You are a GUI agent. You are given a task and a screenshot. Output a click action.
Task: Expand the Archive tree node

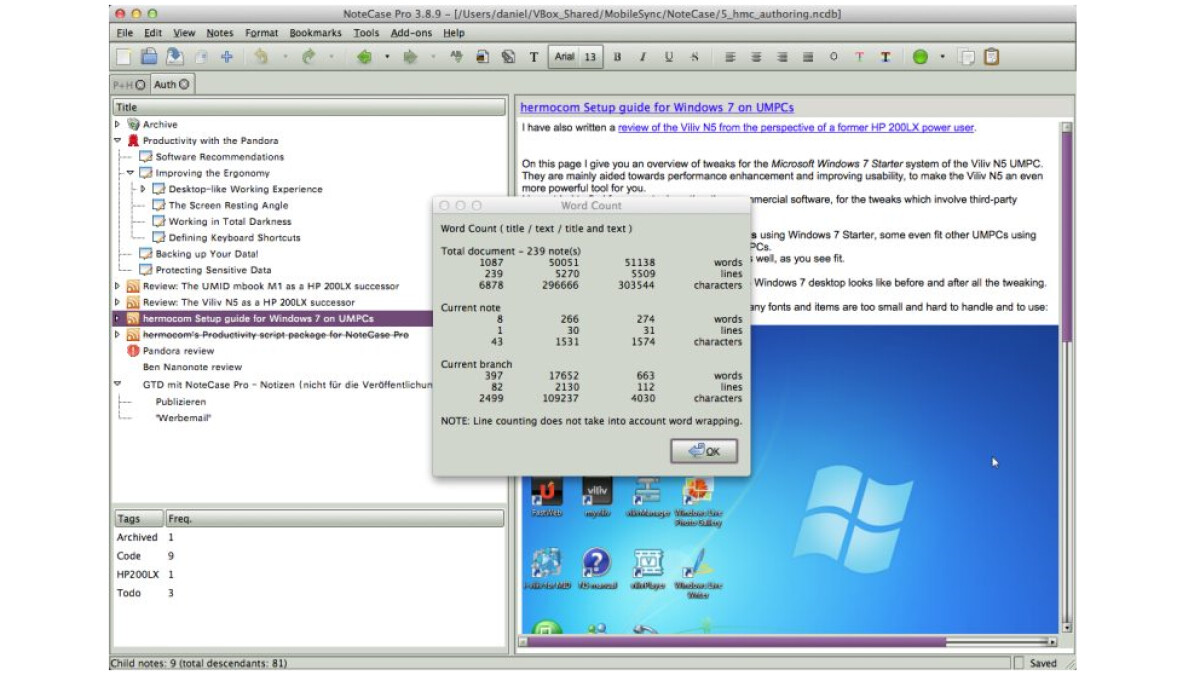118,124
